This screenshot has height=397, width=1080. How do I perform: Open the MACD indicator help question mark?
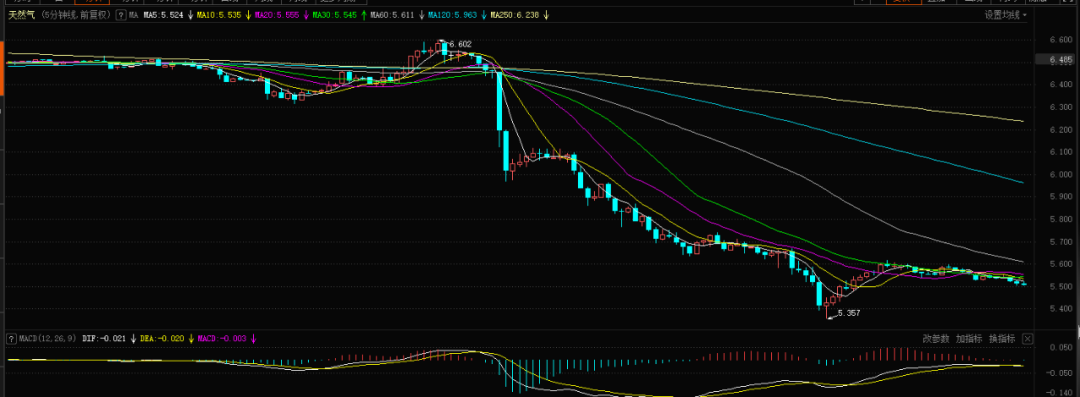point(12,338)
